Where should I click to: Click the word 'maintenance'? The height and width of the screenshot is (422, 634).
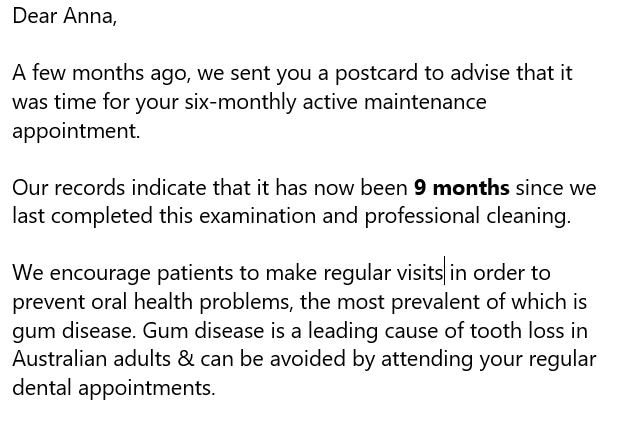(x=425, y=102)
